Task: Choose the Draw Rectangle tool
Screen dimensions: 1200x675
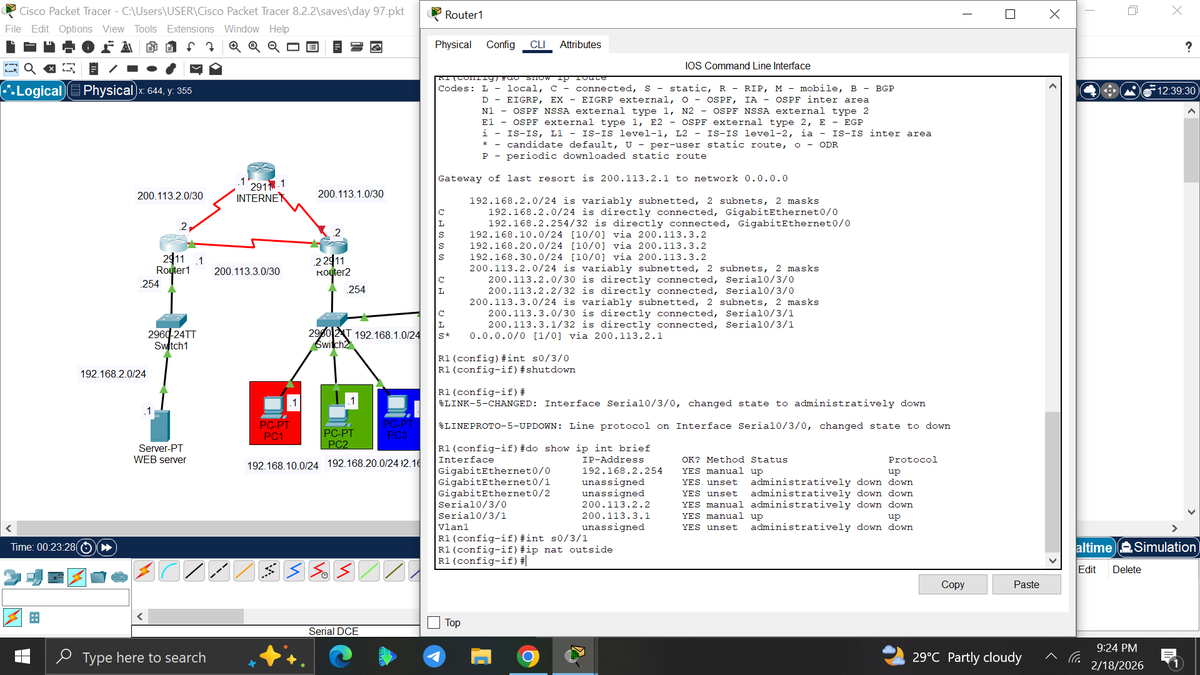Action: point(132,69)
